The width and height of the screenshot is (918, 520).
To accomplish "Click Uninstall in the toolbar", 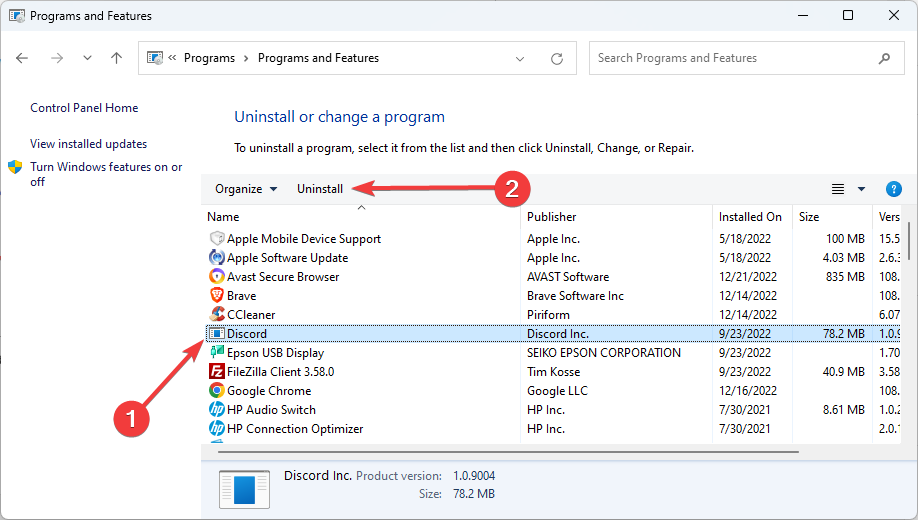I will click(320, 189).
